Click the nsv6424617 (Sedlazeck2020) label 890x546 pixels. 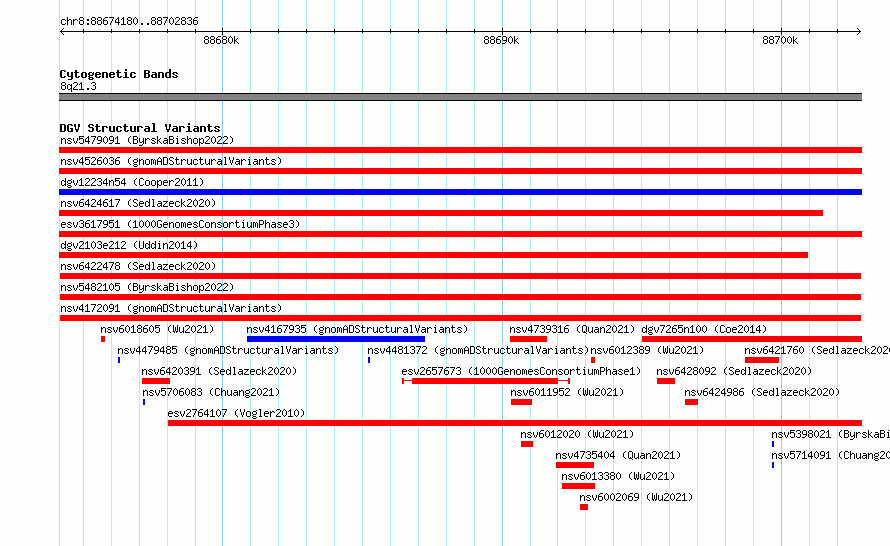click(138, 203)
